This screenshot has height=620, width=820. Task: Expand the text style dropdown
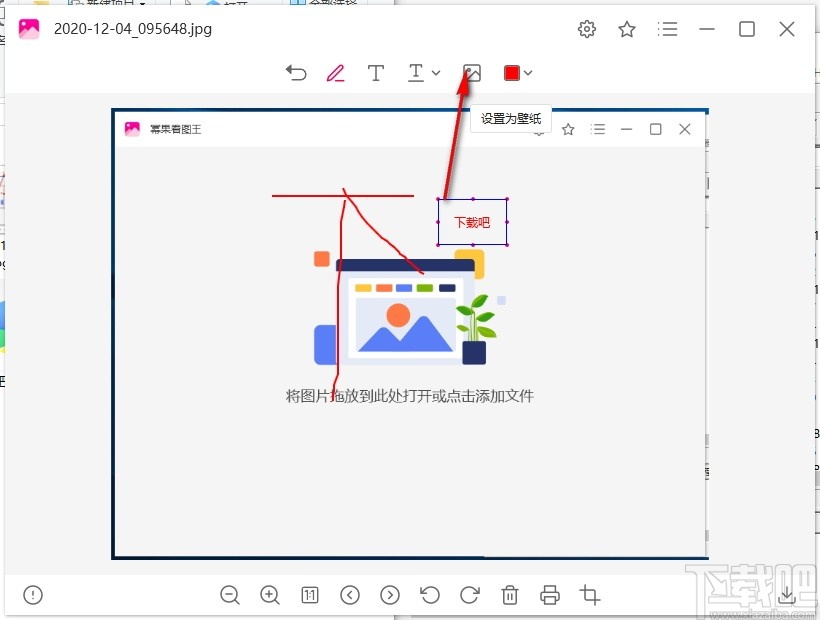(x=435, y=72)
